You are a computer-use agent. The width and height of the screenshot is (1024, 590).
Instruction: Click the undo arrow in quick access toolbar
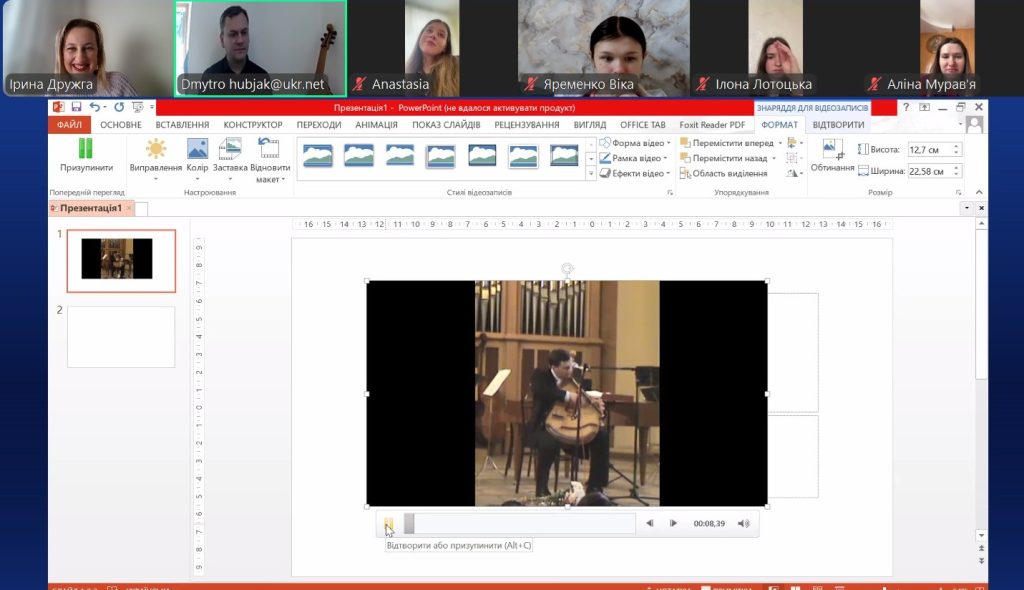94,107
